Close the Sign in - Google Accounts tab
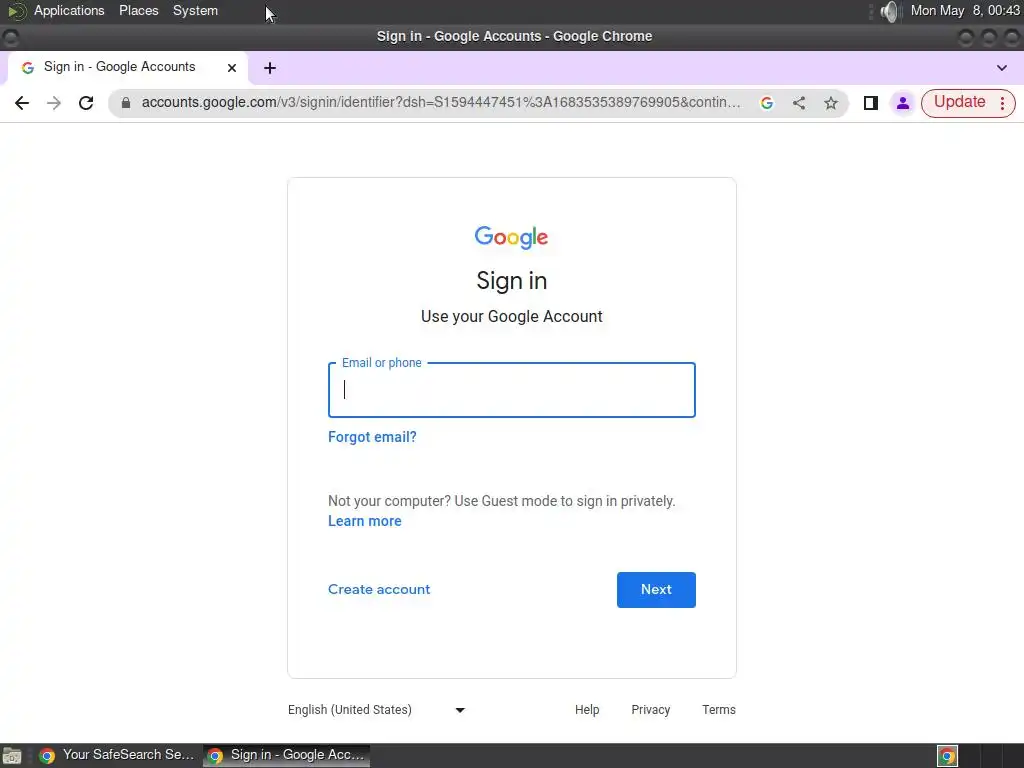The height and width of the screenshot is (768, 1024). coord(232,68)
